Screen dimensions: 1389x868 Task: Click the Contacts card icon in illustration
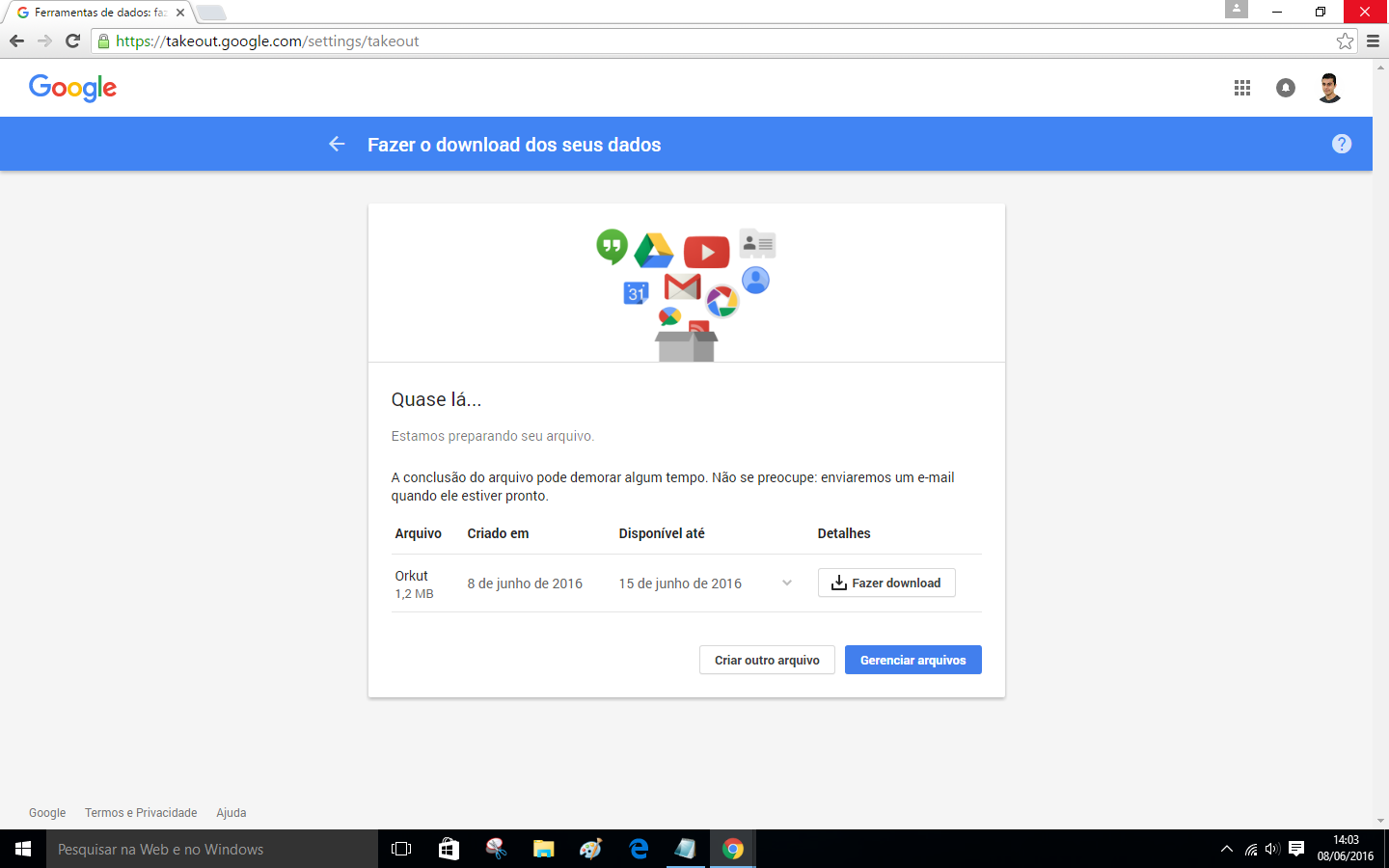click(758, 244)
